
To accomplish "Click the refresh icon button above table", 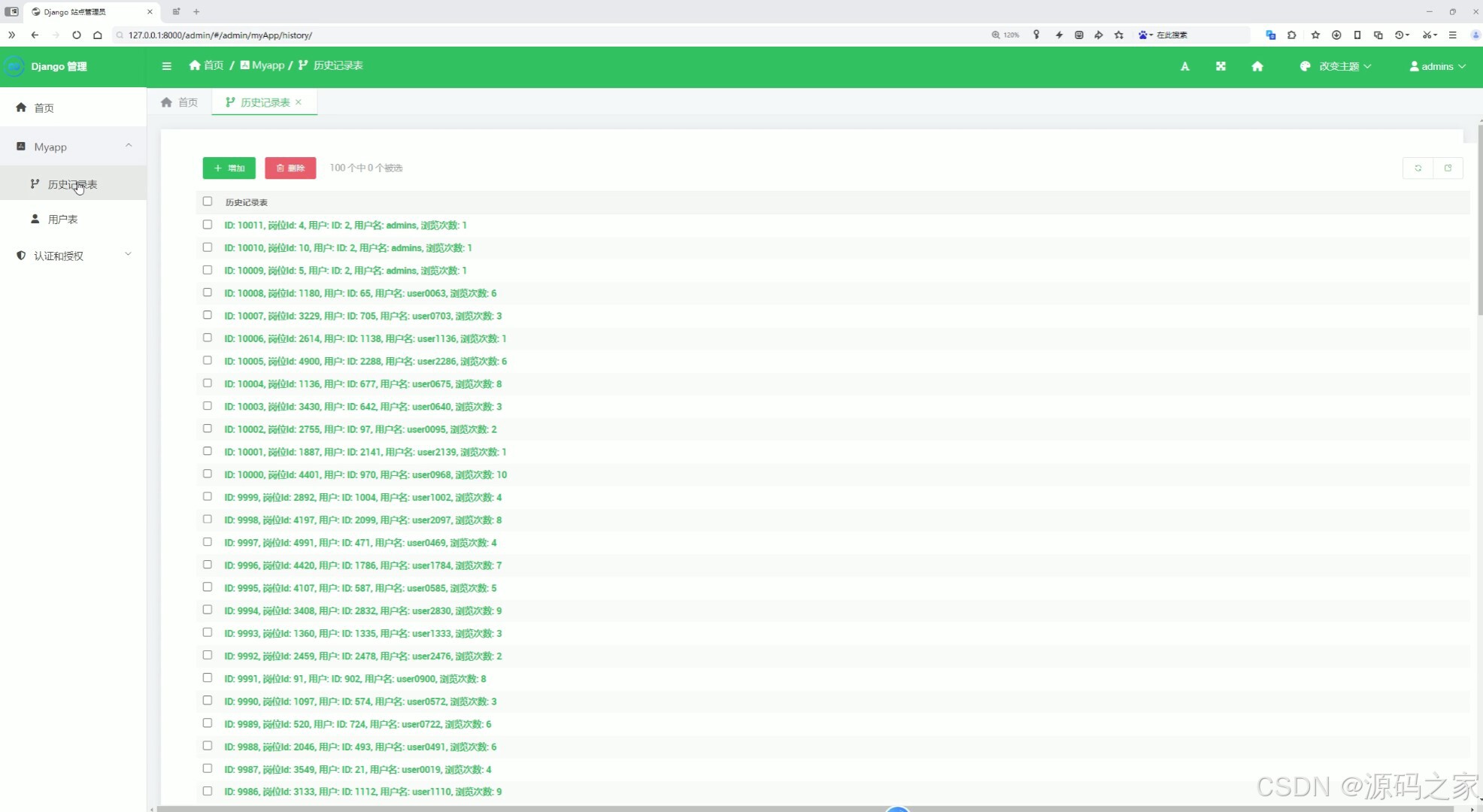I will pos(1418,168).
